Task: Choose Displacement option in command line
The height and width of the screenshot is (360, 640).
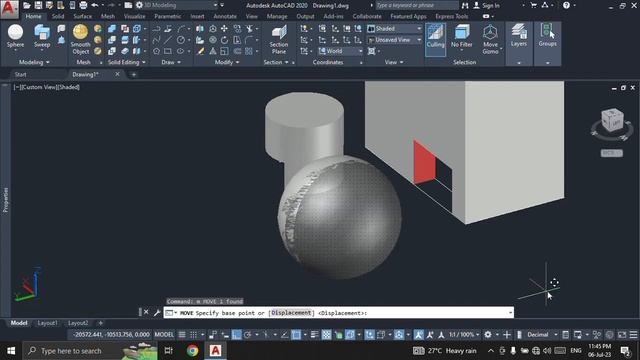Action: pos(291,313)
